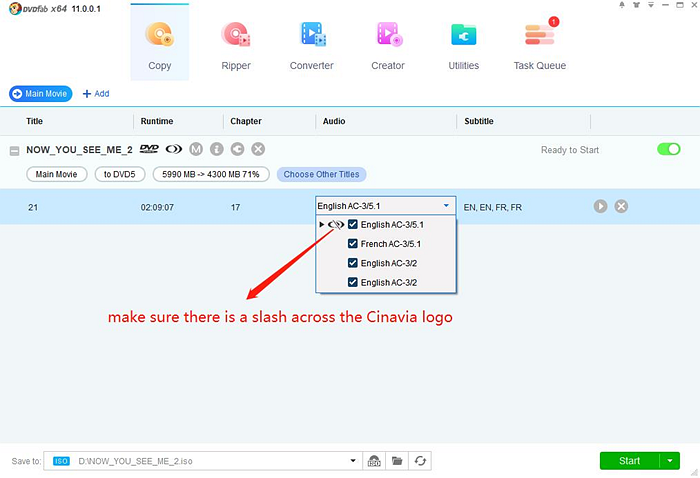Click the Runtime column header

(x=157, y=121)
